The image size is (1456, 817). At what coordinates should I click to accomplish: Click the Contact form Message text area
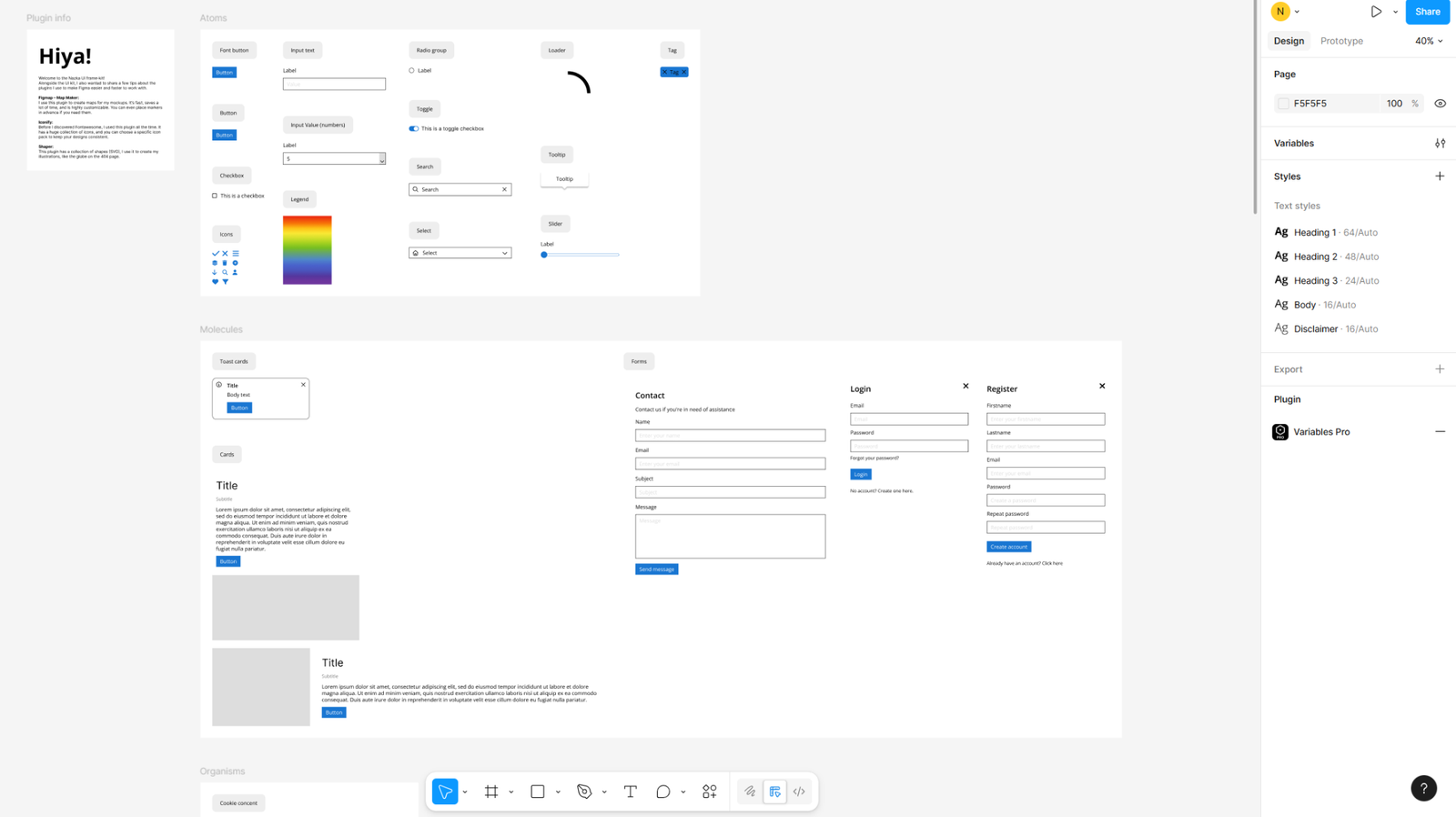(730, 536)
